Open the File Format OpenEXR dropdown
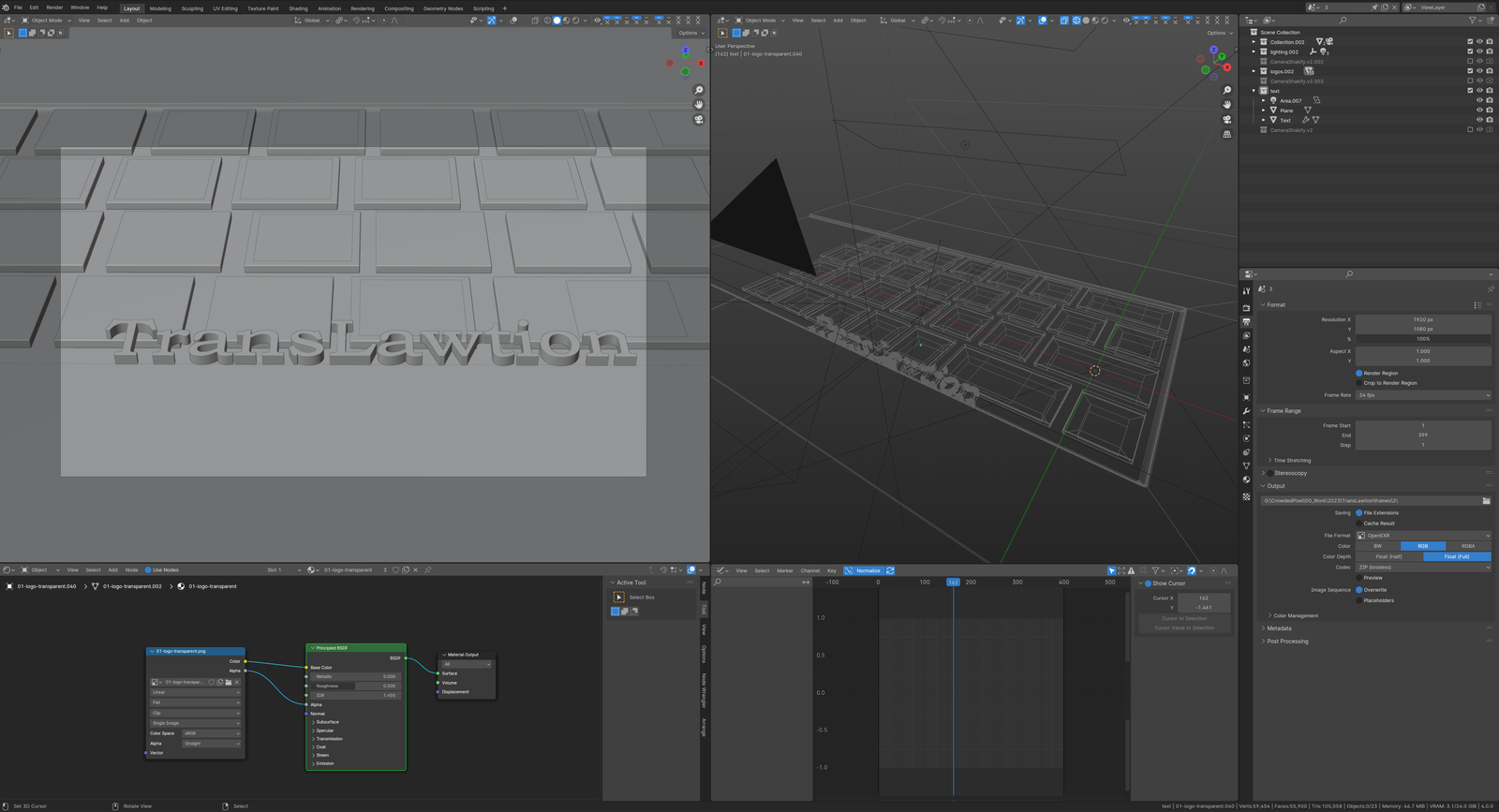This screenshot has height=812, width=1499. click(1423, 536)
